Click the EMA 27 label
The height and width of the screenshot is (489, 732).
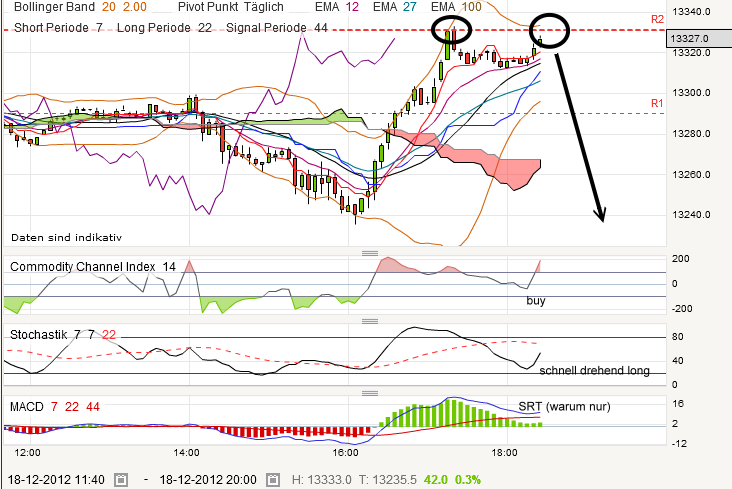394,7
